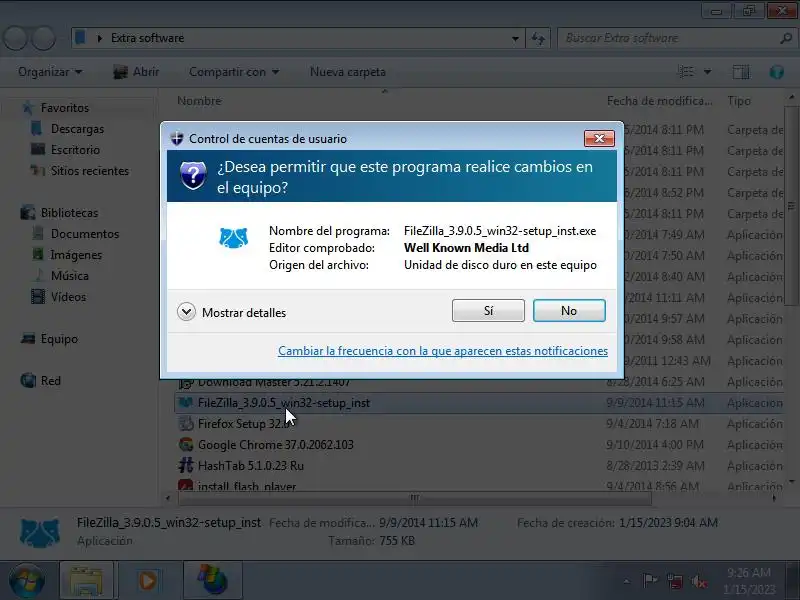Select Download Master file row

click(479, 383)
